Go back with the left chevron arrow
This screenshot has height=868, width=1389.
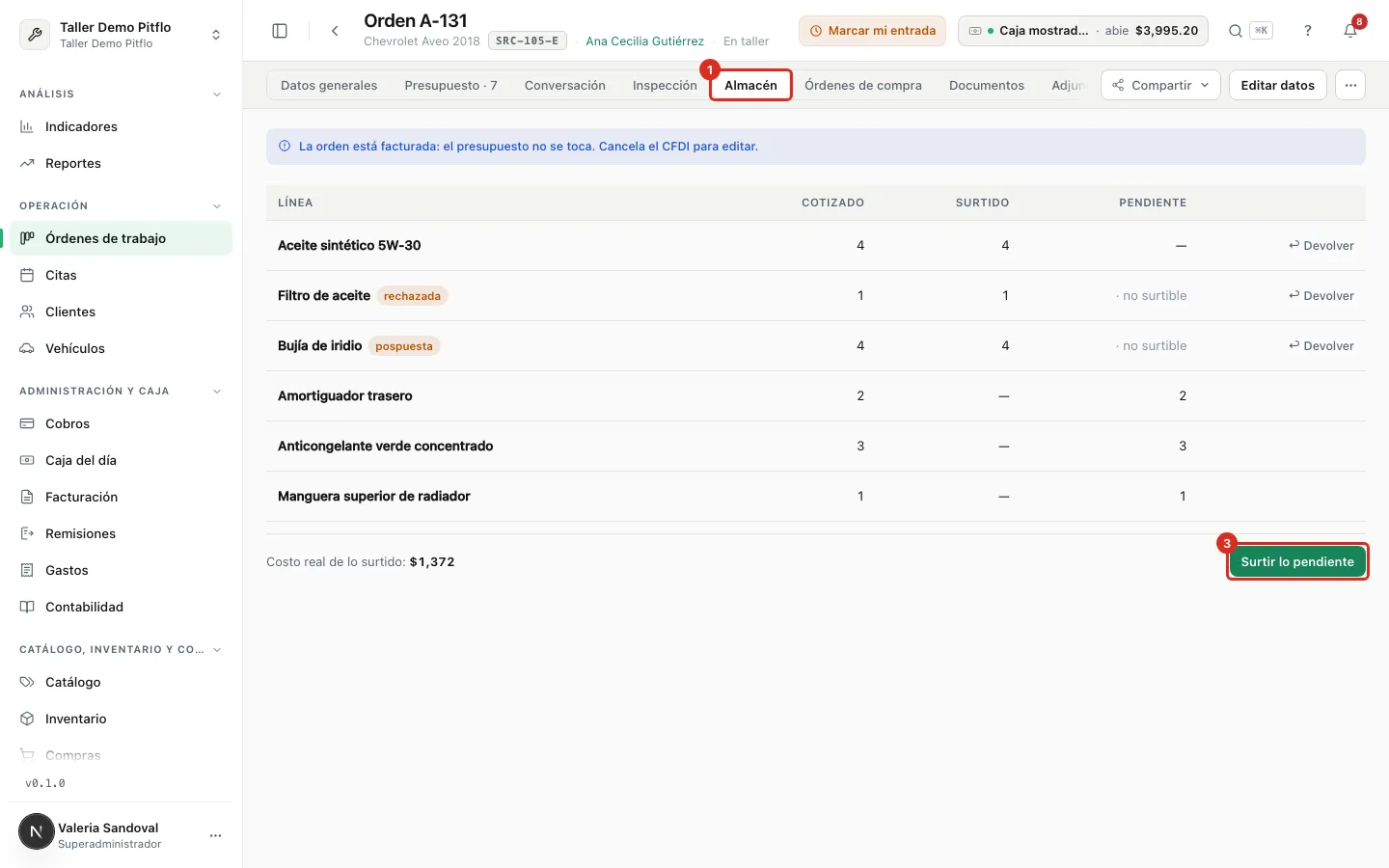click(x=335, y=31)
